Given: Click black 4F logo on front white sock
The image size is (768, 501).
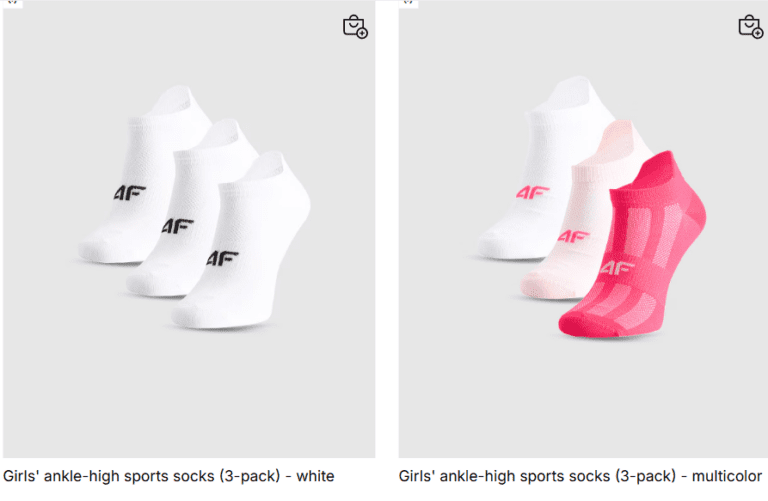Looking at the screenshot, I should [x=223, y=258].
